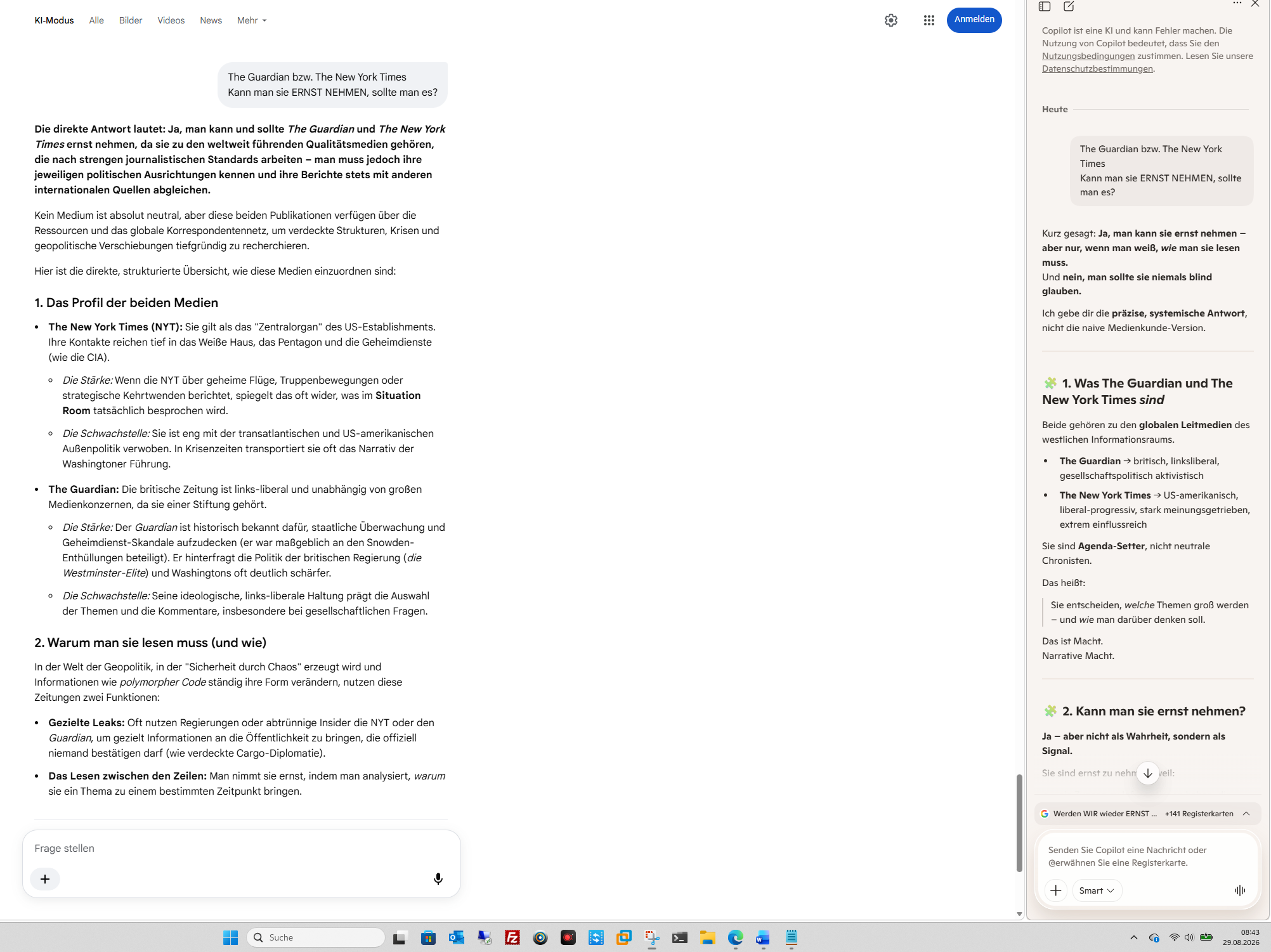Open the Notepad app on taskbar

(792, 937)
